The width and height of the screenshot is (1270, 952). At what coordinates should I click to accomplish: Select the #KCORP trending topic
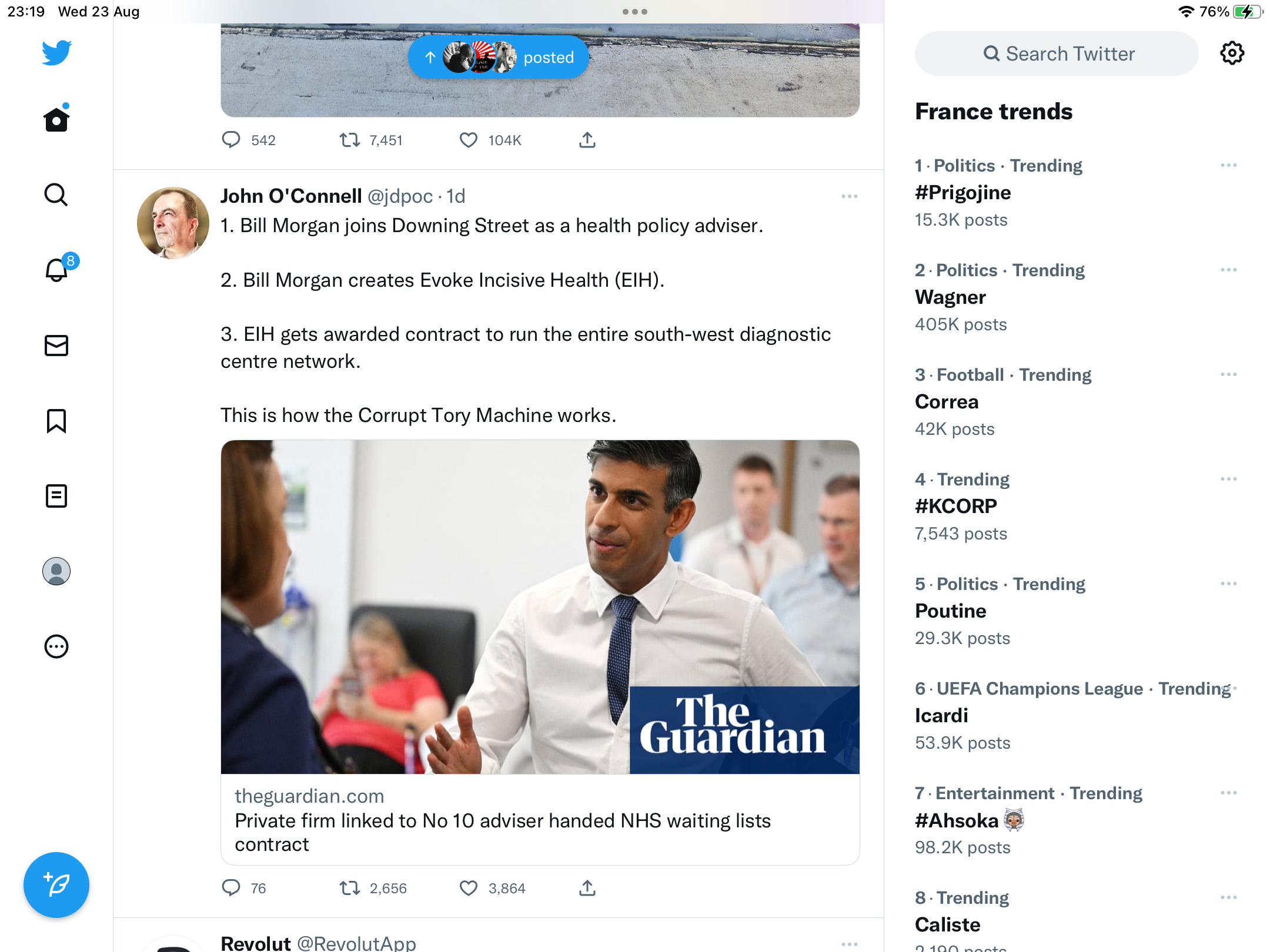tap(1076, 507)
